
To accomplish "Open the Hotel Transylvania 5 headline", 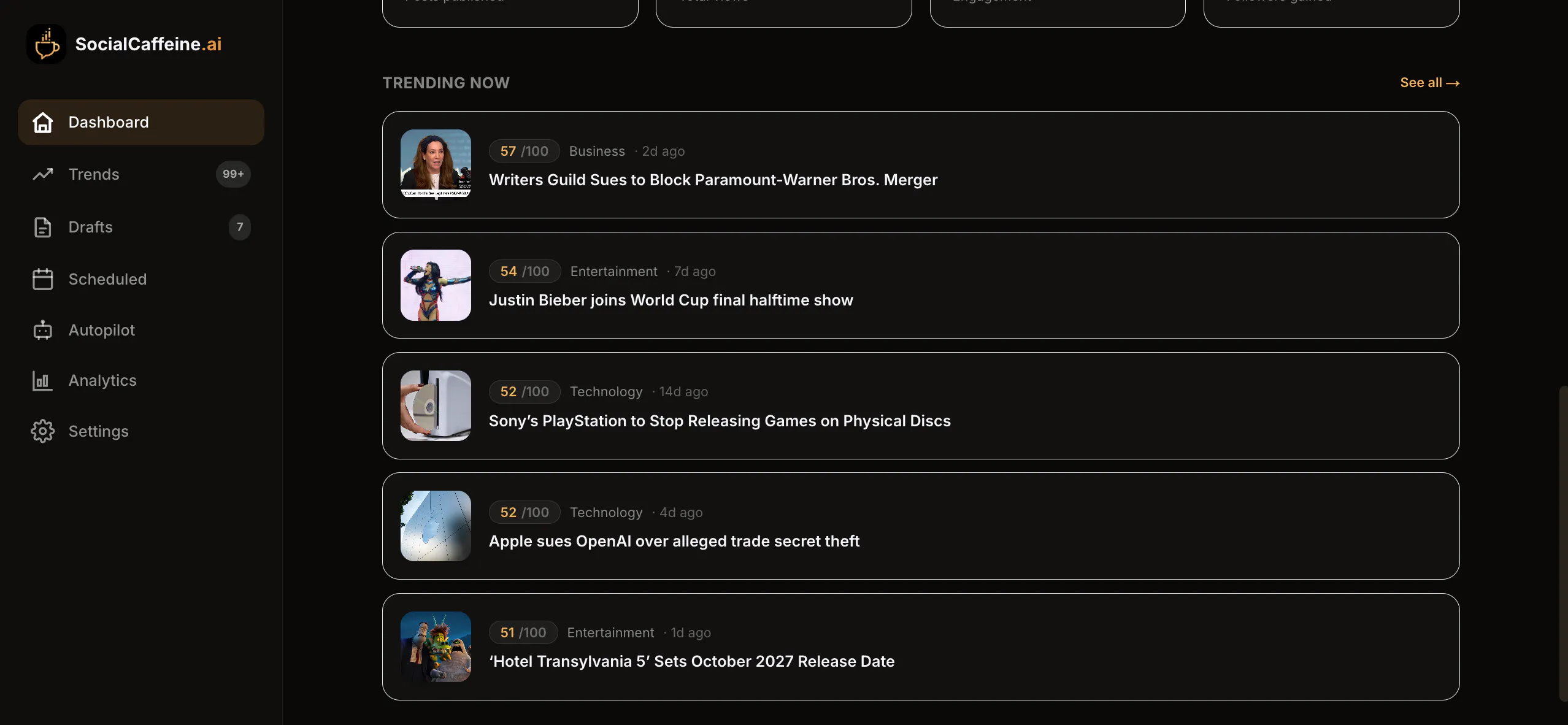I will pos(691,661).
